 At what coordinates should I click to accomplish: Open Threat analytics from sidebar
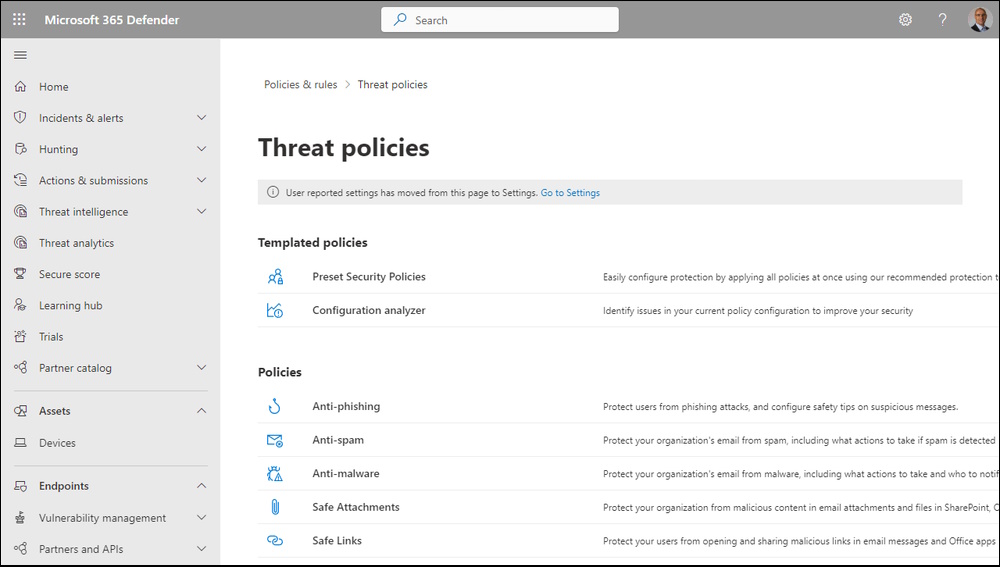point(77,243)
